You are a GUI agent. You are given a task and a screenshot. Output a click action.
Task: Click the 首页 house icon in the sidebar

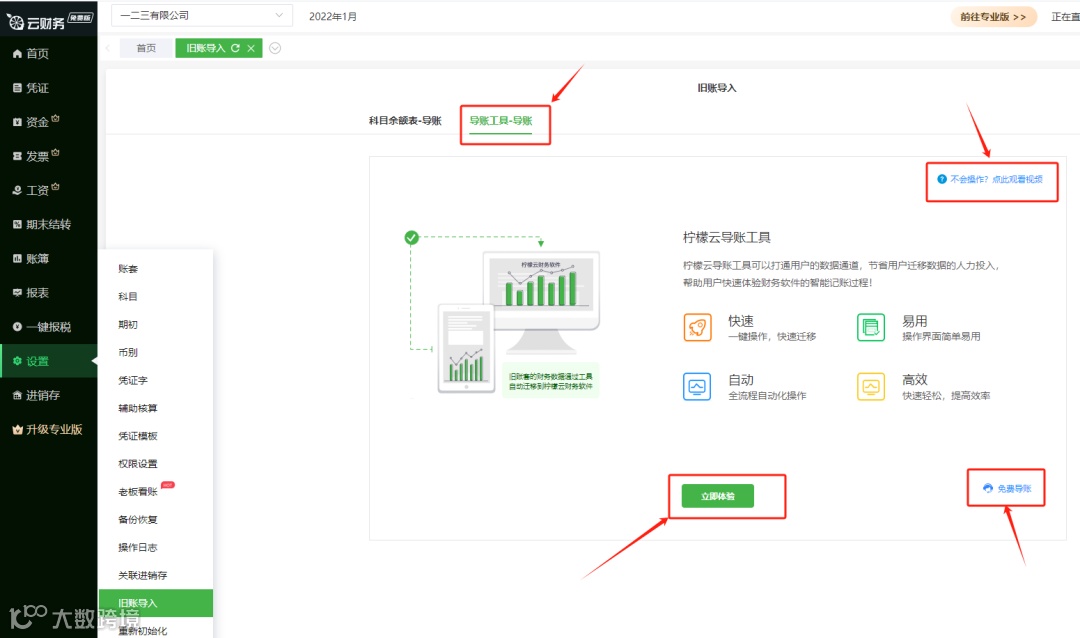click(x=17, y=54)
